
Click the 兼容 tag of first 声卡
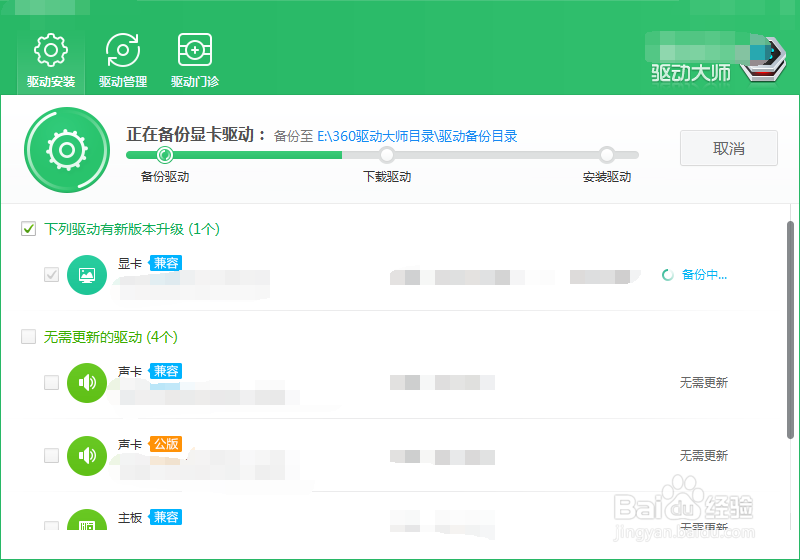pos(166,371)
